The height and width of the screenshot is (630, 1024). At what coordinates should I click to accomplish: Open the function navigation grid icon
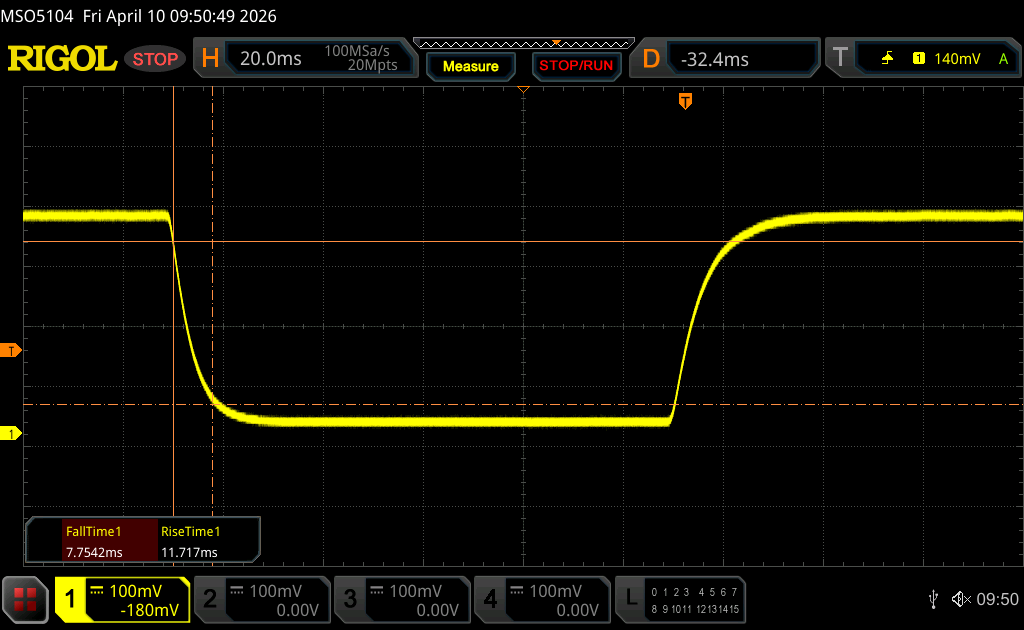coord(25,599)
